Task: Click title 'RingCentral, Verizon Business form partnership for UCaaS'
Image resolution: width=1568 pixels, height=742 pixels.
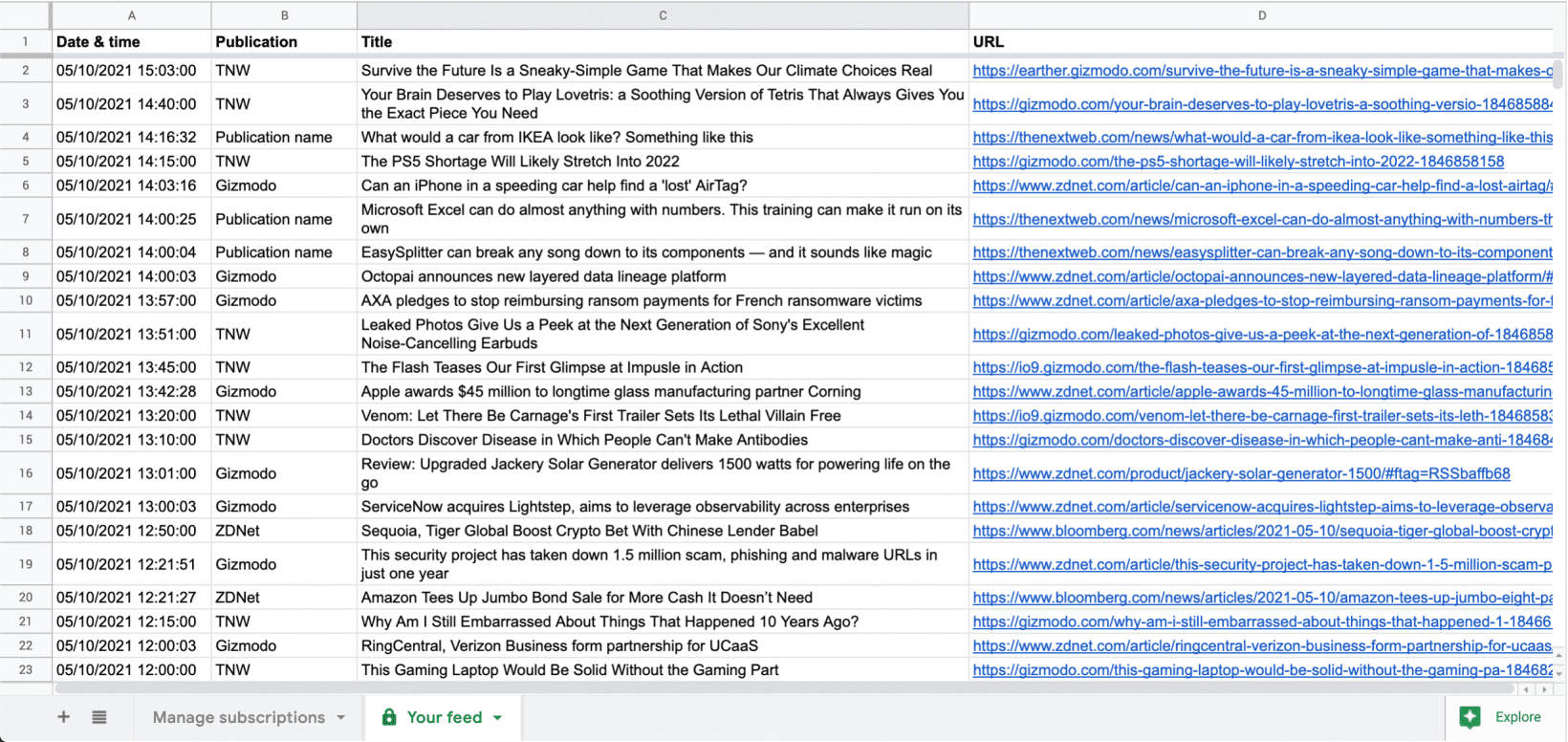Action: pos(559,645)
